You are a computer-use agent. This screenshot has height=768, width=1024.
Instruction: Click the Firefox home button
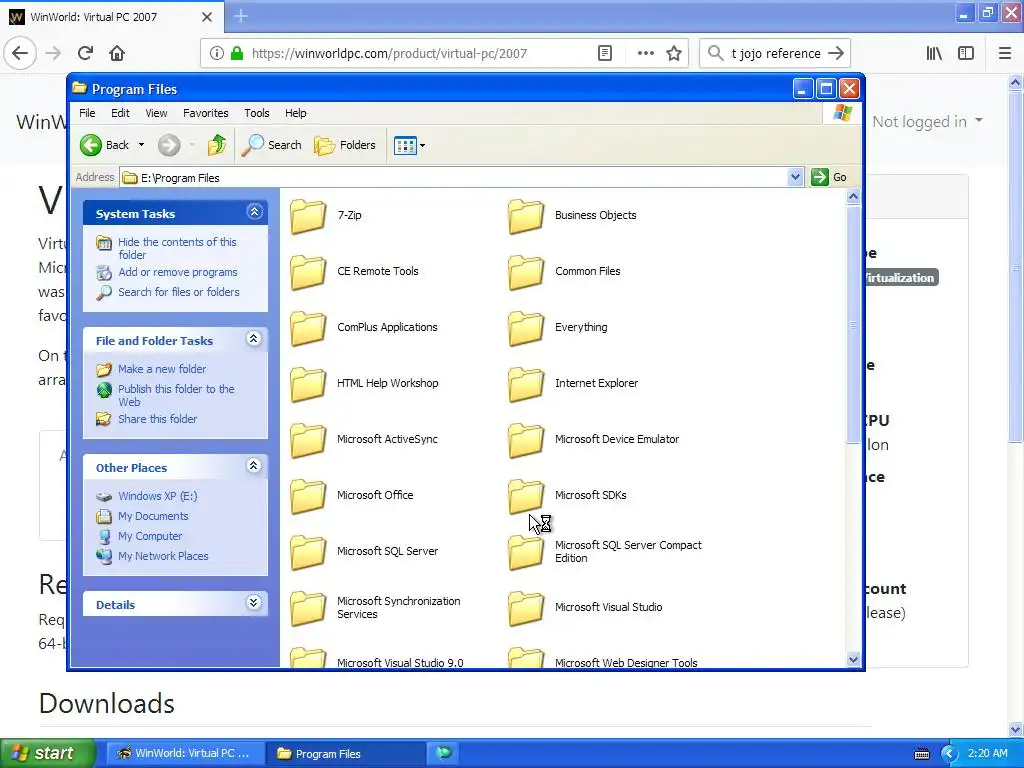click(117, 53)
